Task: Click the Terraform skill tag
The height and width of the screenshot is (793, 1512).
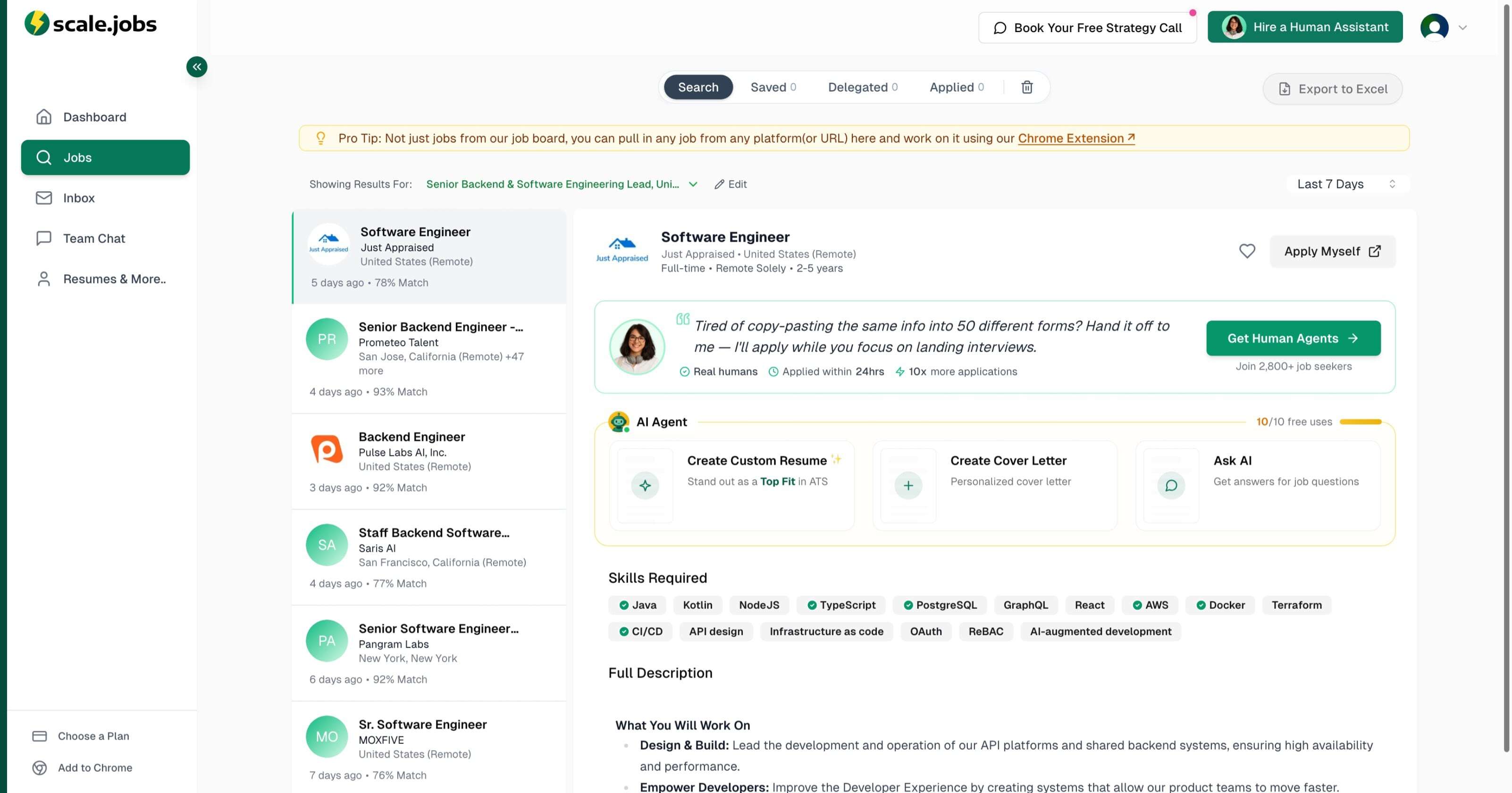Action: tap(1297, 605)
